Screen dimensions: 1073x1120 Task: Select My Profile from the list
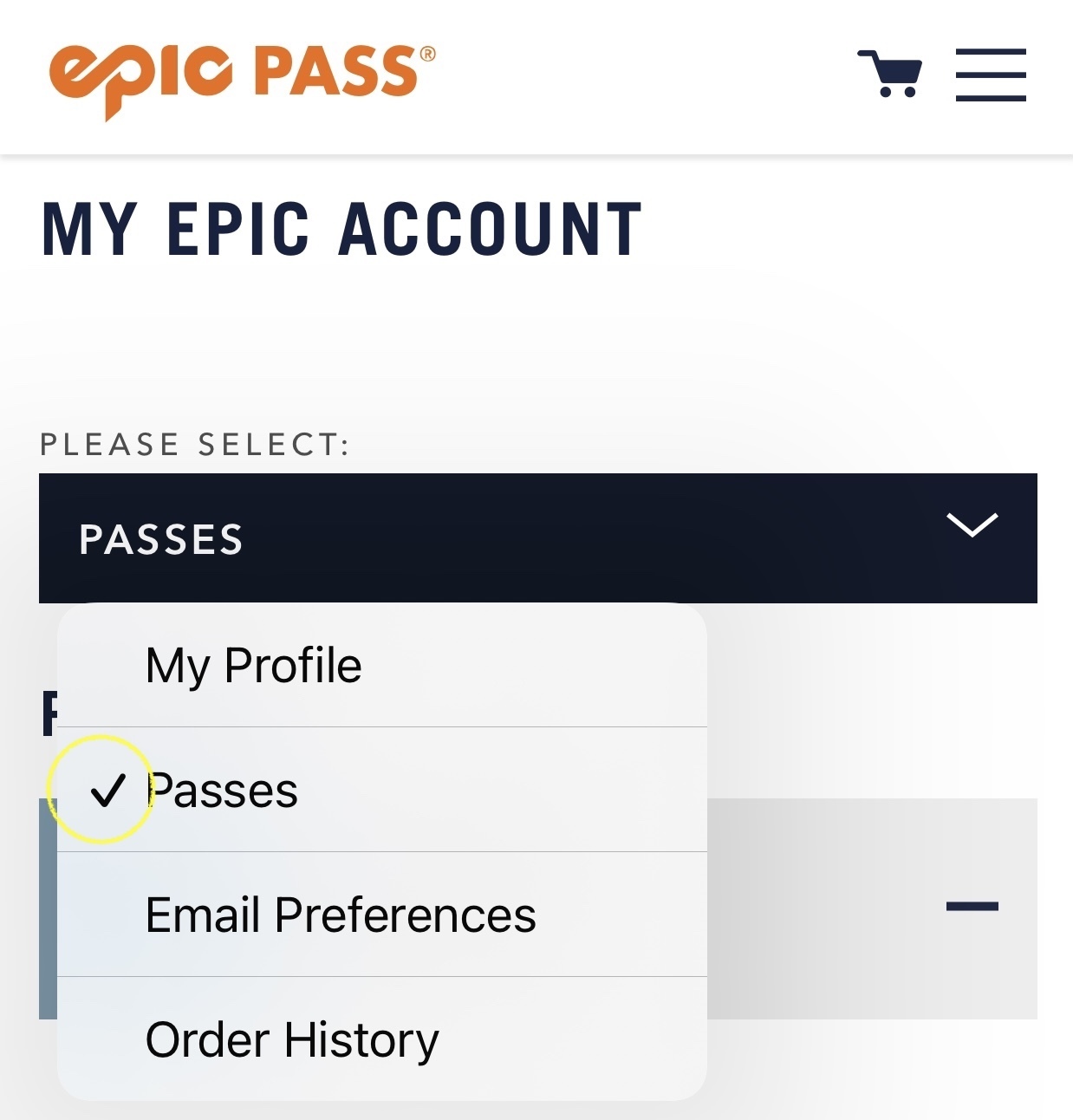[253, 666]
